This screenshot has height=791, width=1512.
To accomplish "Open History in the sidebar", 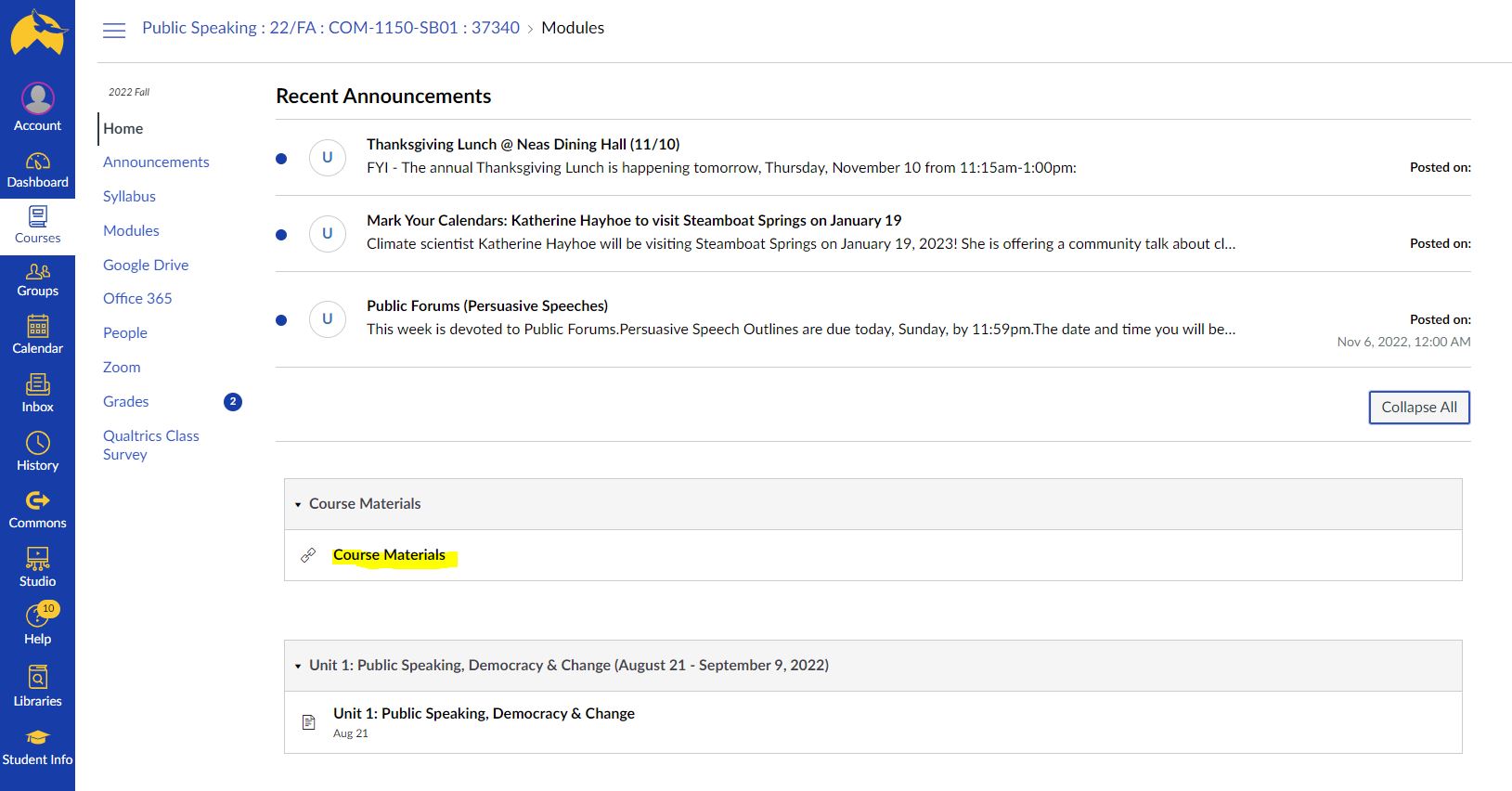I will click(x=37, y=452).
